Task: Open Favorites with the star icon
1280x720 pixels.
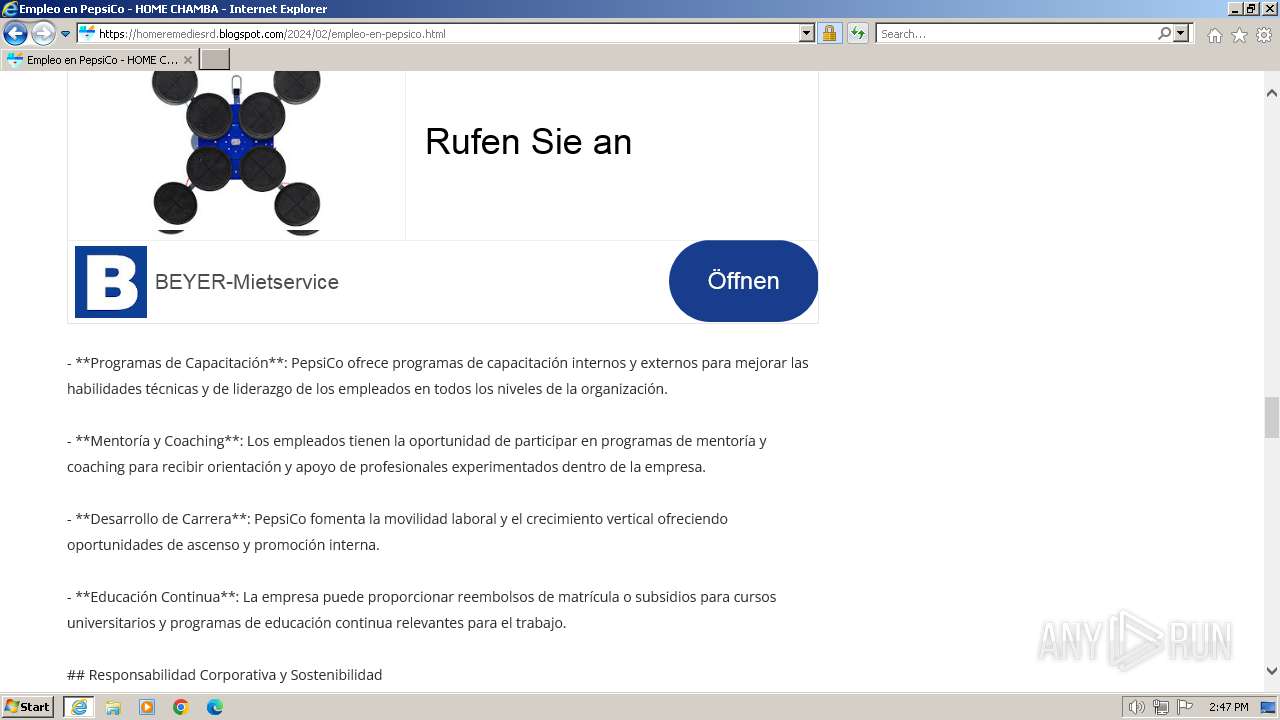Action: pyautogui.click(x=1239, y=35)
